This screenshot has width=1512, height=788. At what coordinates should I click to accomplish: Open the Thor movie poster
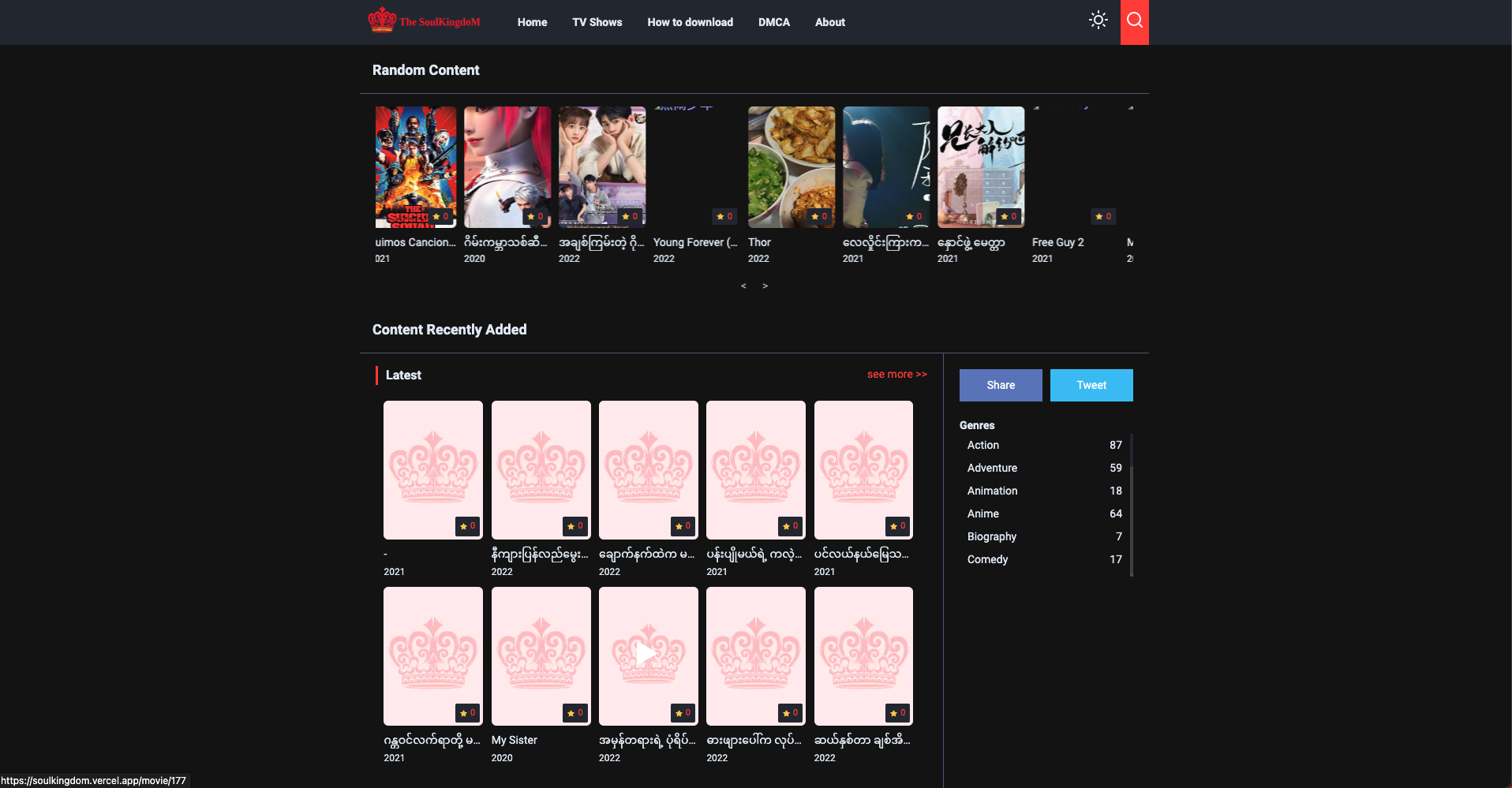tap(791, 166)
